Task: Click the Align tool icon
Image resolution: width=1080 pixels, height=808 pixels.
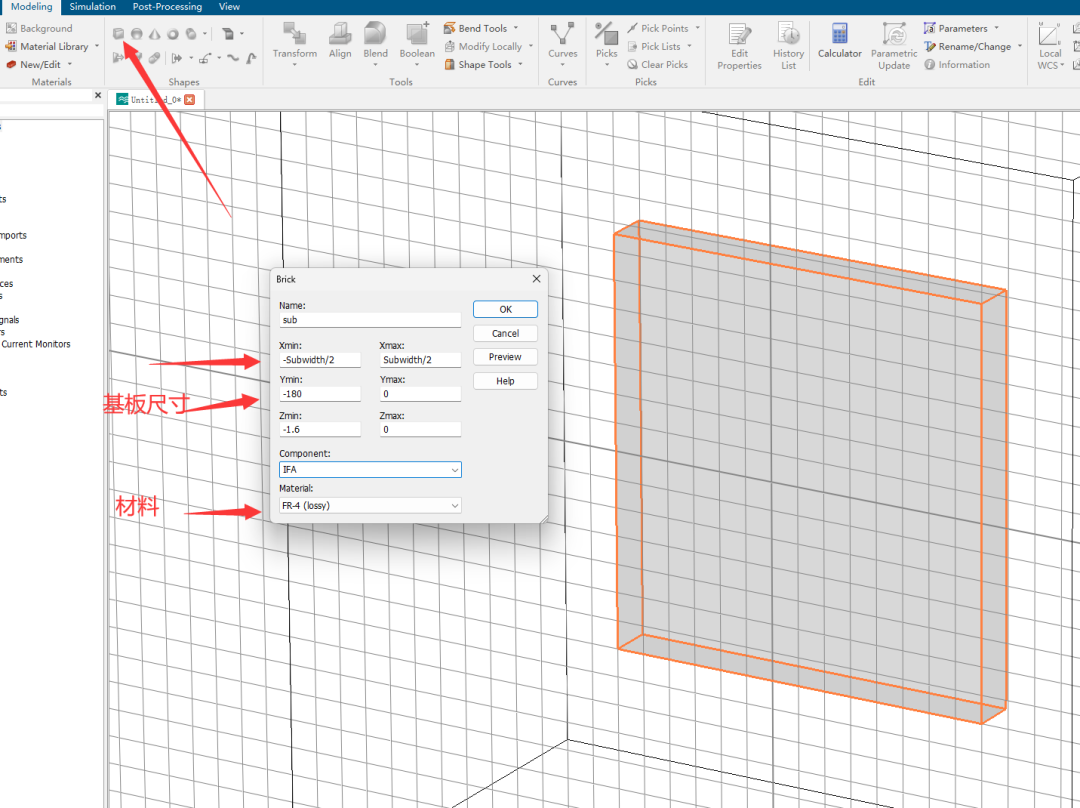Action: (340, 41)
